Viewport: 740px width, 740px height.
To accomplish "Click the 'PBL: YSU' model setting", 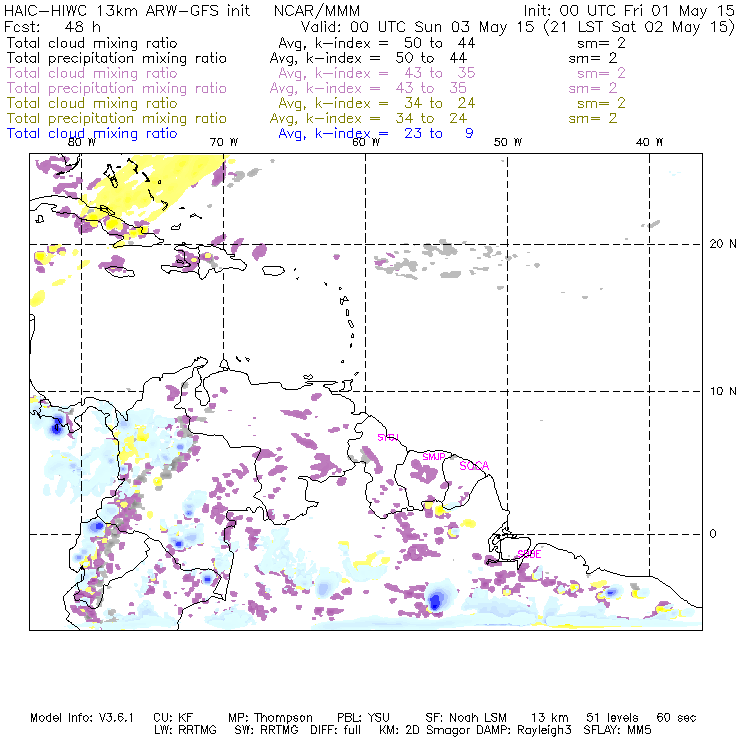I will pos(363,718).
